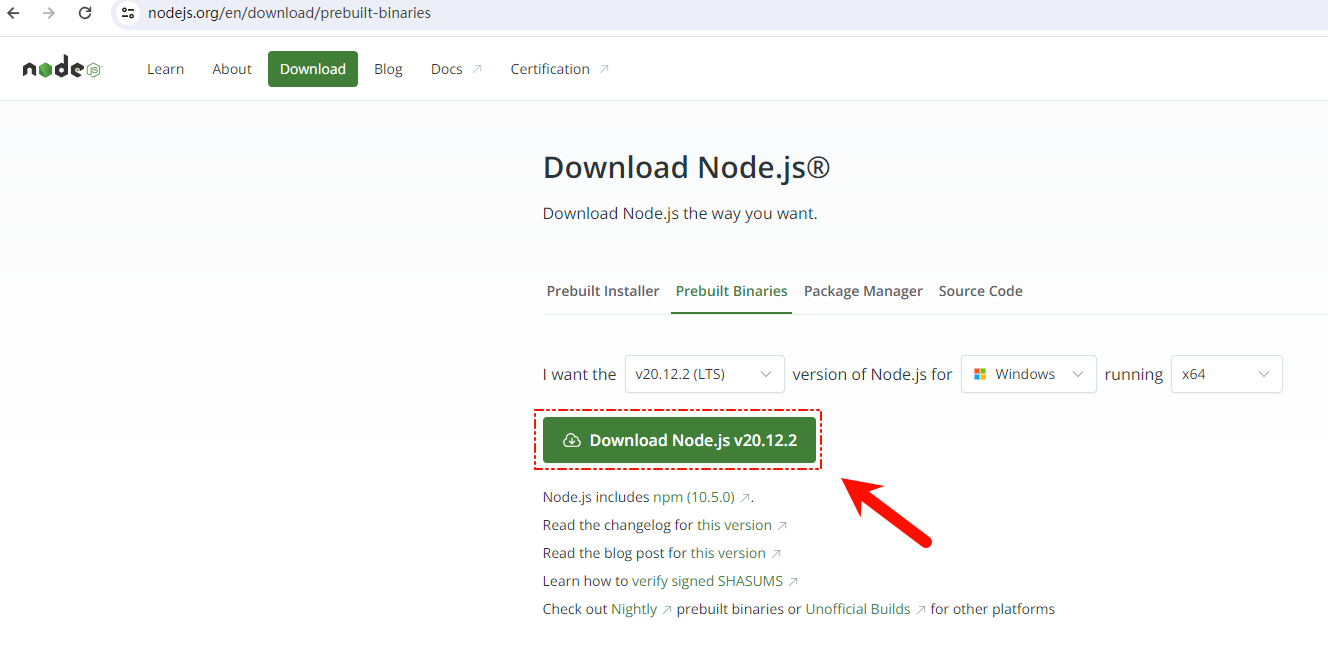This screenshot has width=1328, height=670.
Task: Open the About navigation item
Action: (x=232, y=69)
